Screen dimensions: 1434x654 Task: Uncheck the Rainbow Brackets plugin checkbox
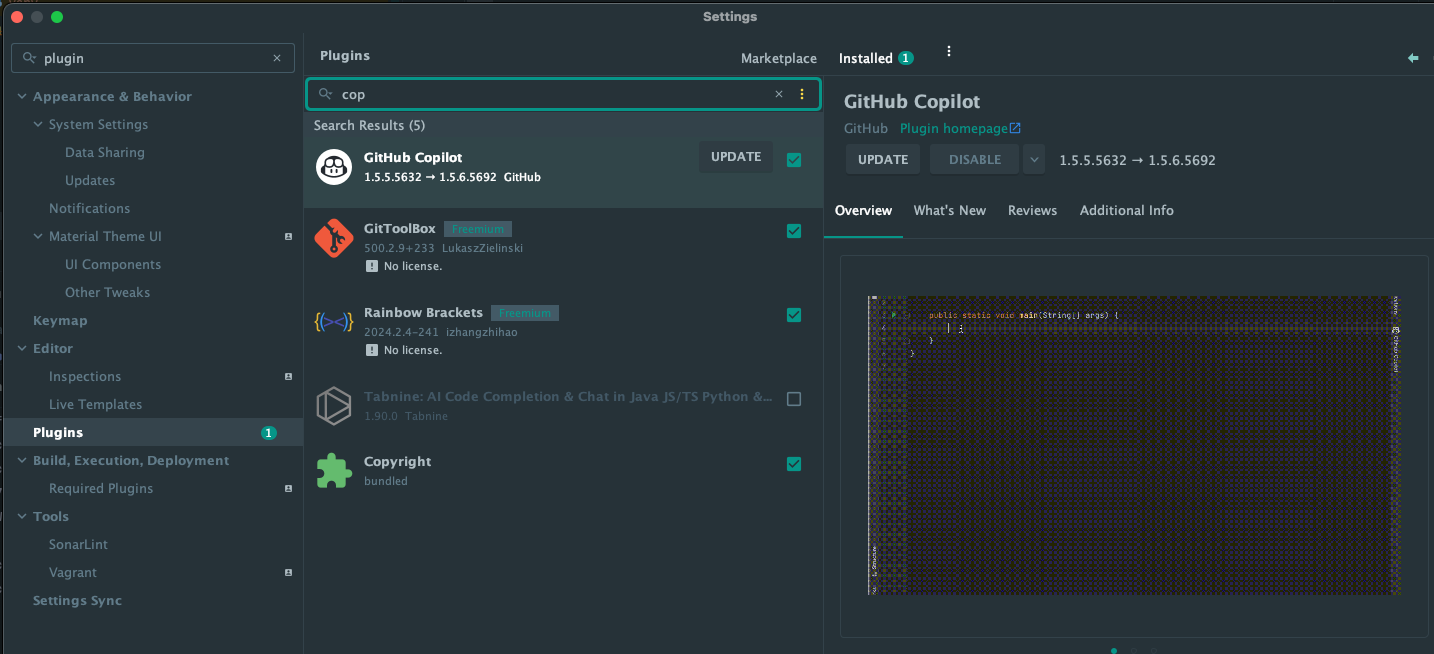point(794,315)
